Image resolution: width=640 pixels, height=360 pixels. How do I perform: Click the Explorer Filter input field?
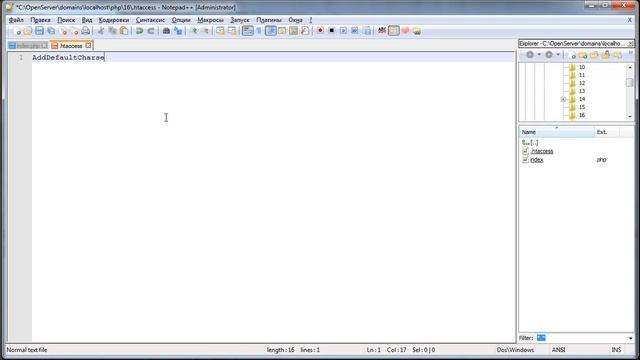click(x=581, y=338)
